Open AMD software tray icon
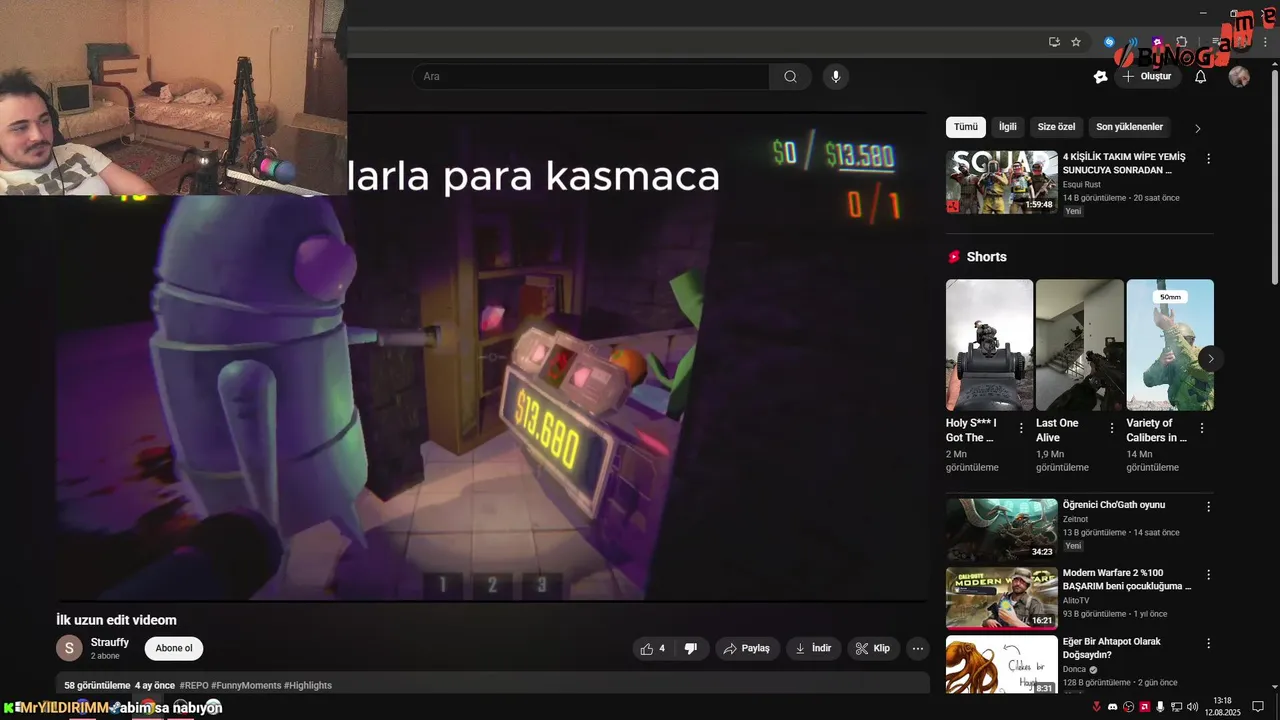This screenshot has height=720, width=1280. tap(1144, 707)
